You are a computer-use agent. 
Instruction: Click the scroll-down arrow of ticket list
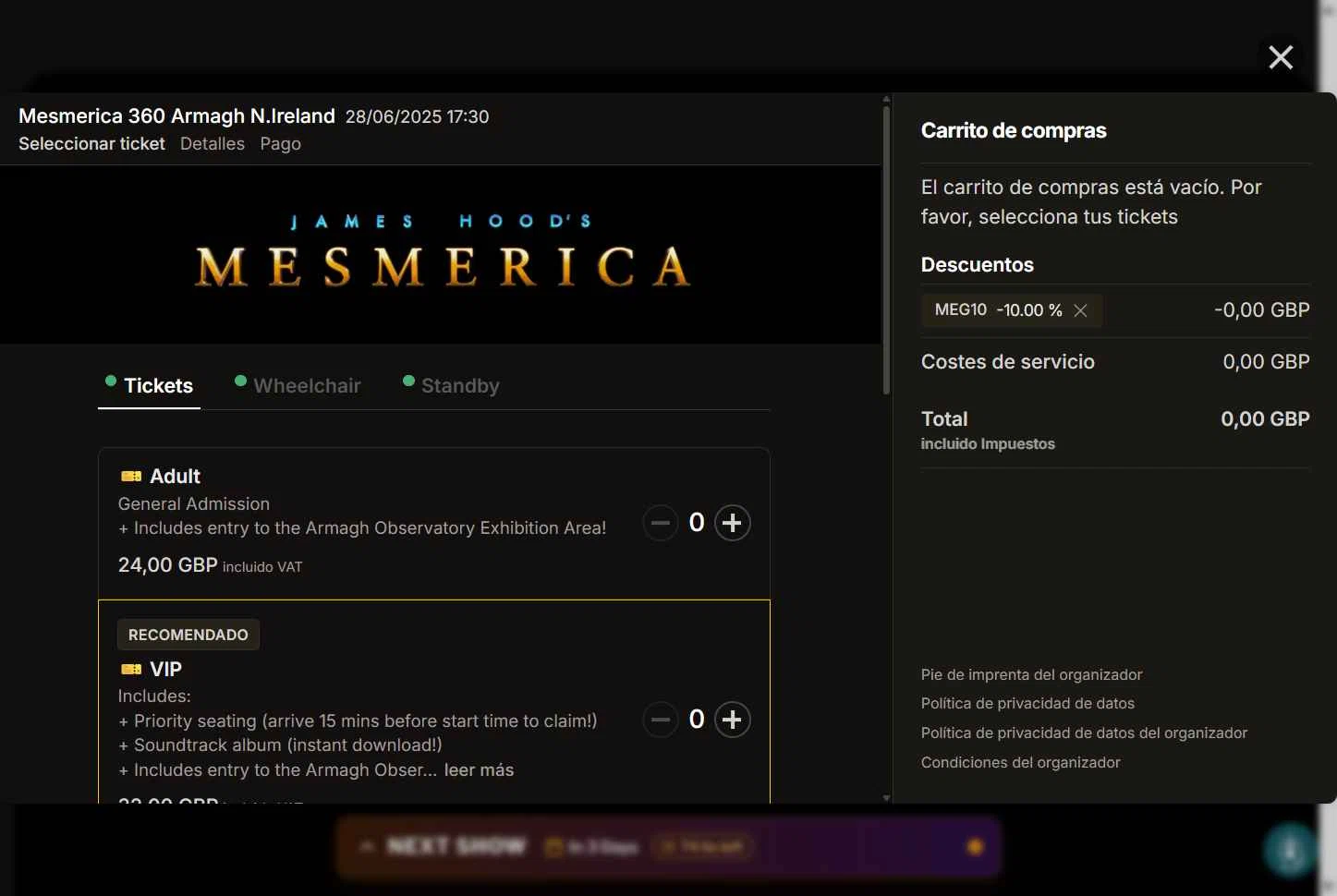[x=886, y=798]
